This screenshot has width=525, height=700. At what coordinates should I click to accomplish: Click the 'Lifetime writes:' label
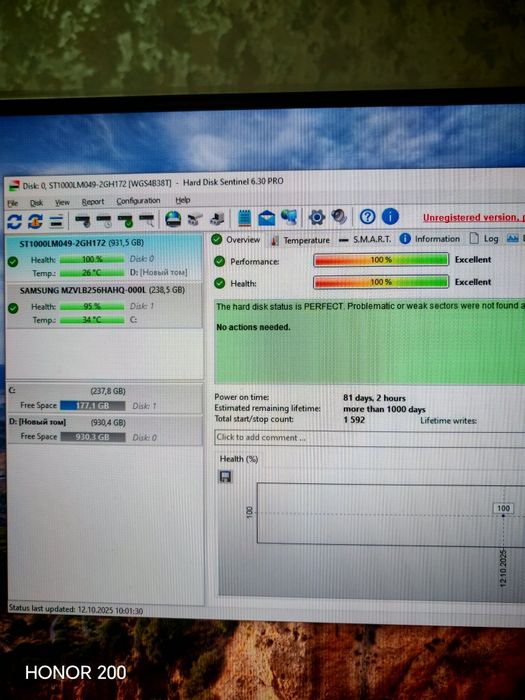(x=448, y=421)
